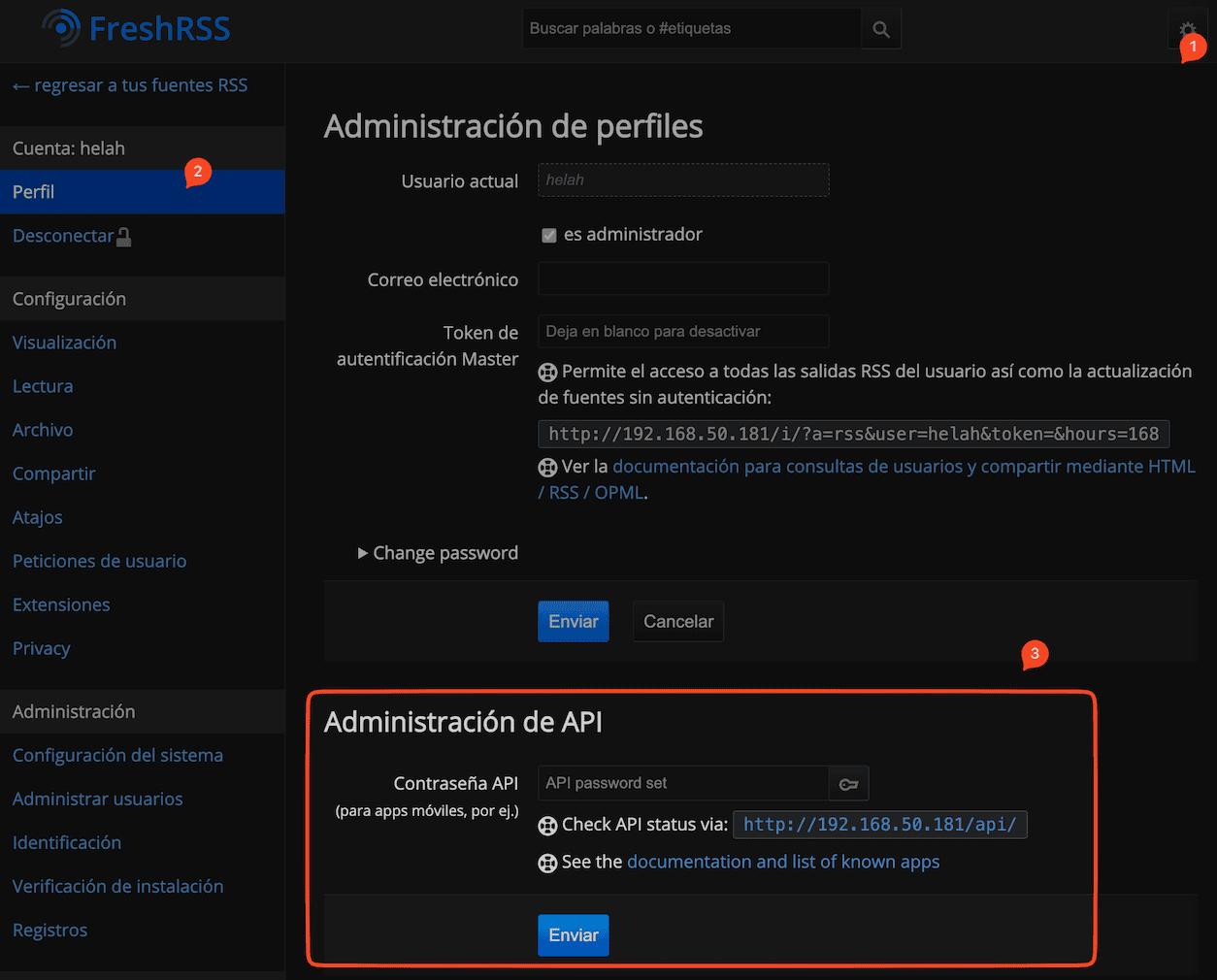Click the padlock icon next to Desconectar
This screenshot has height=980, width=1217.
124,237
